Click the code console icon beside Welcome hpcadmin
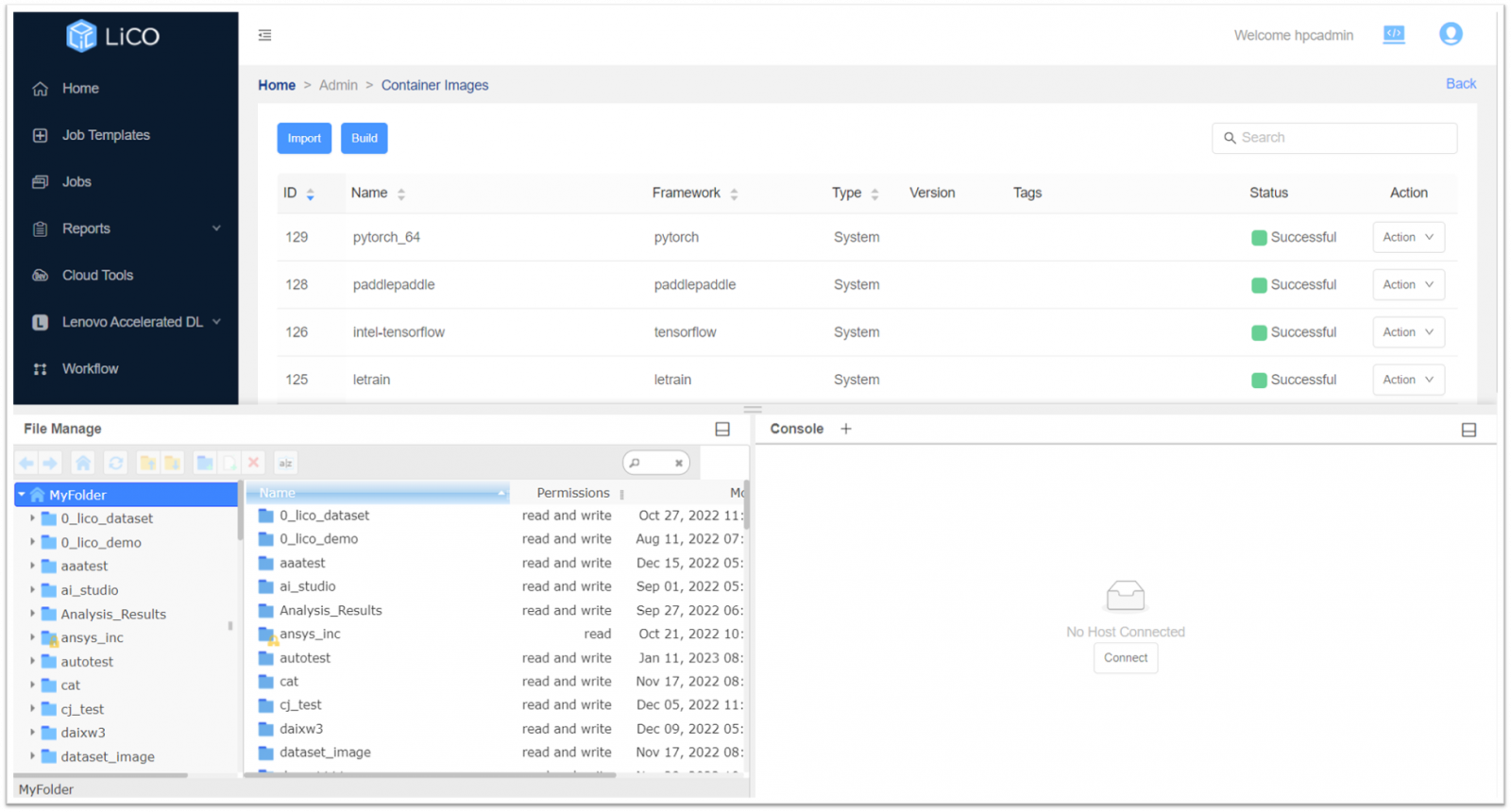 [1394, 35]
